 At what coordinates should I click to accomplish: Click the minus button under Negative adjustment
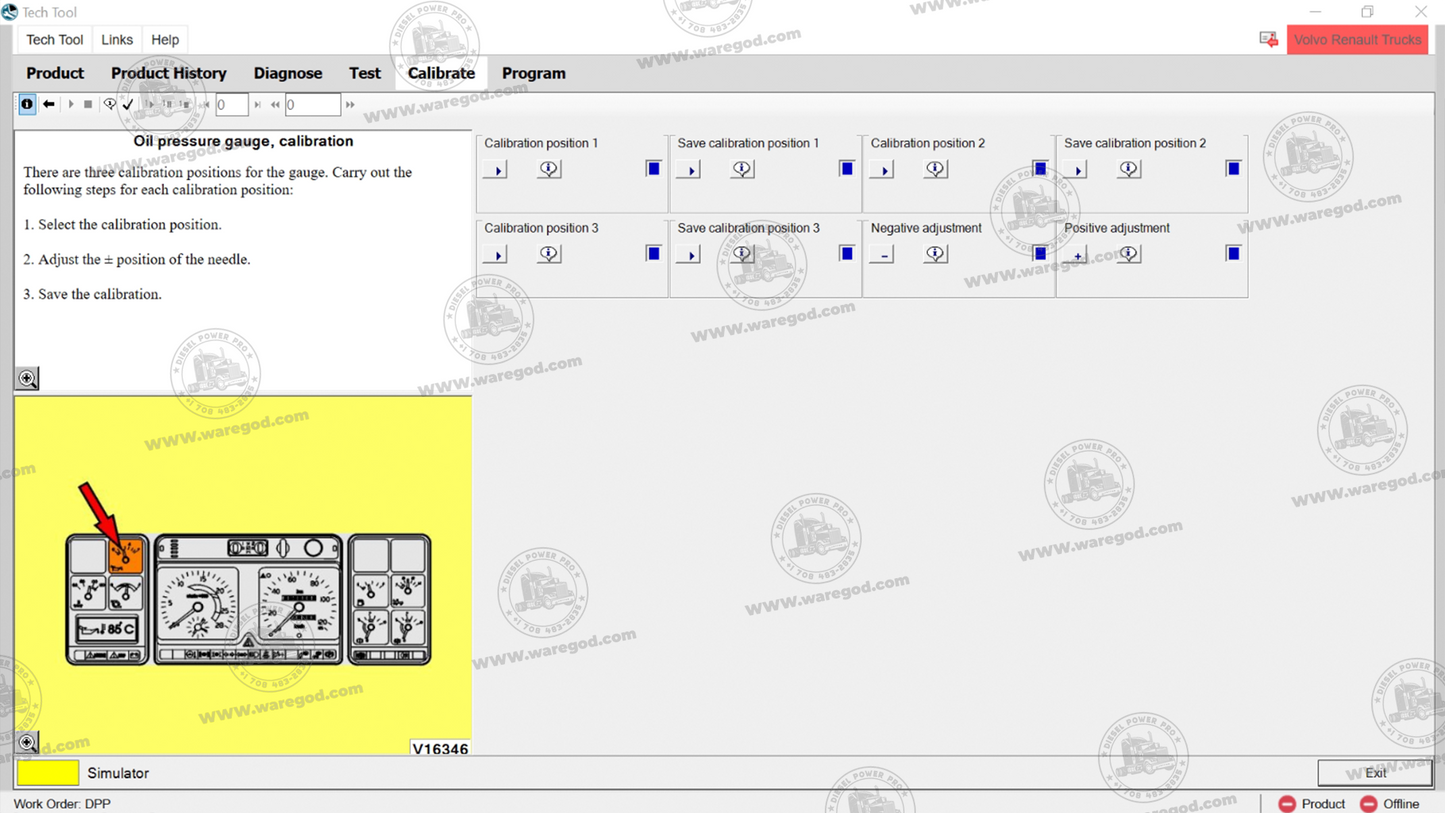coord(882,255)
